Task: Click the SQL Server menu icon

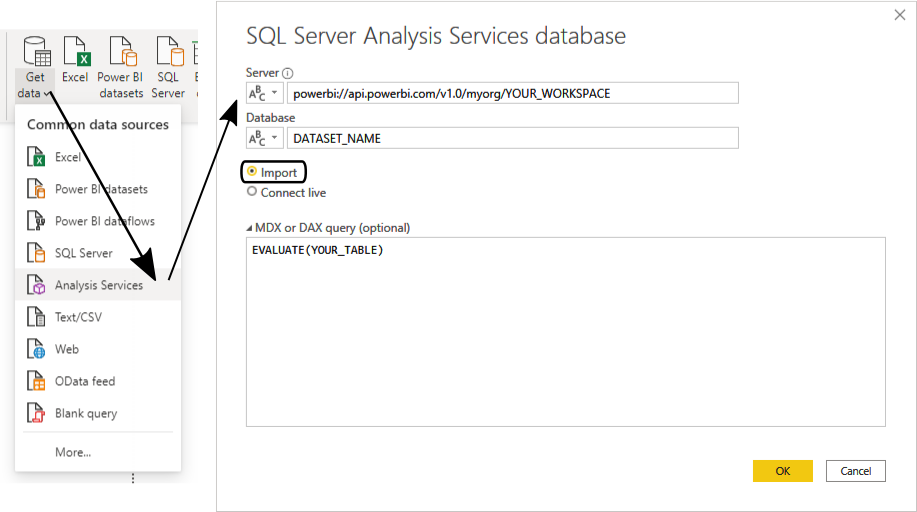Action: (36, 253)
